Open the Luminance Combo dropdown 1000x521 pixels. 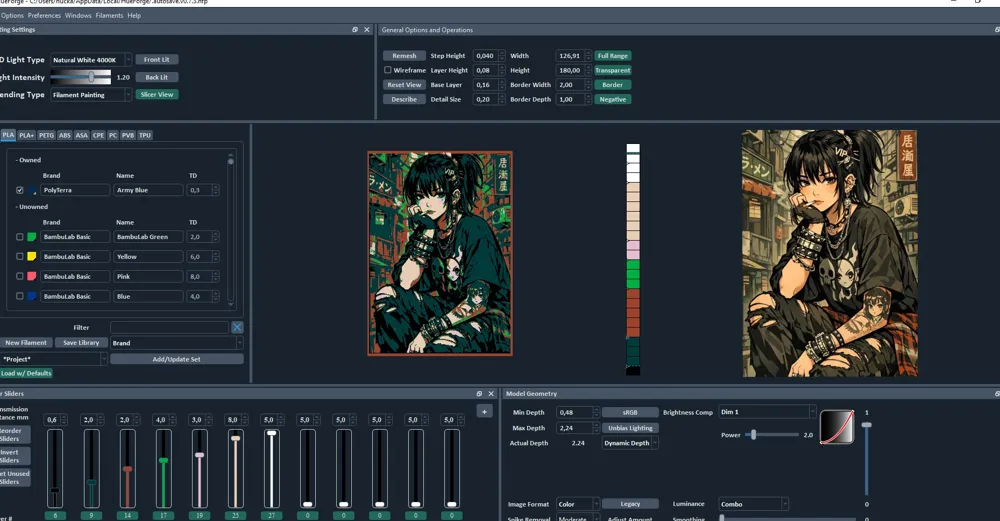pyautogui.click(x=753, y=504)
